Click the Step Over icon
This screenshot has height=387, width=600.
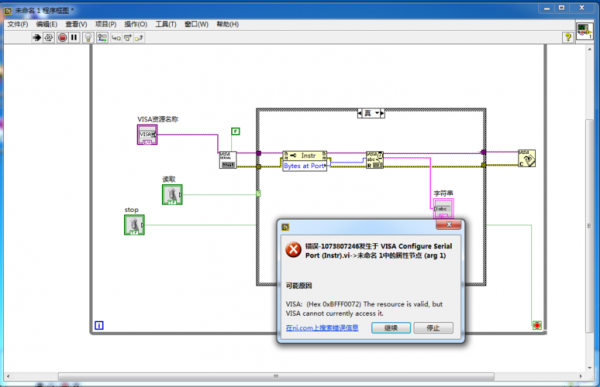coord(127,38)
